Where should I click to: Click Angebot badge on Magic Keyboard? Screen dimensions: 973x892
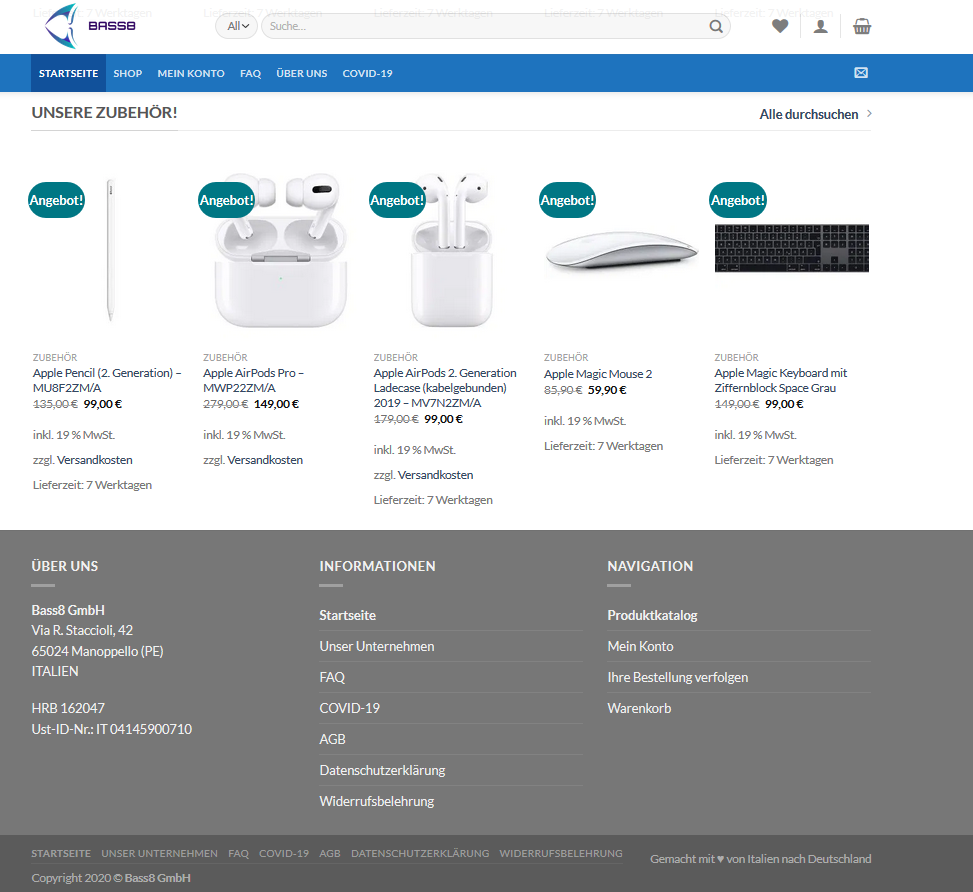(x=738, y=200)
